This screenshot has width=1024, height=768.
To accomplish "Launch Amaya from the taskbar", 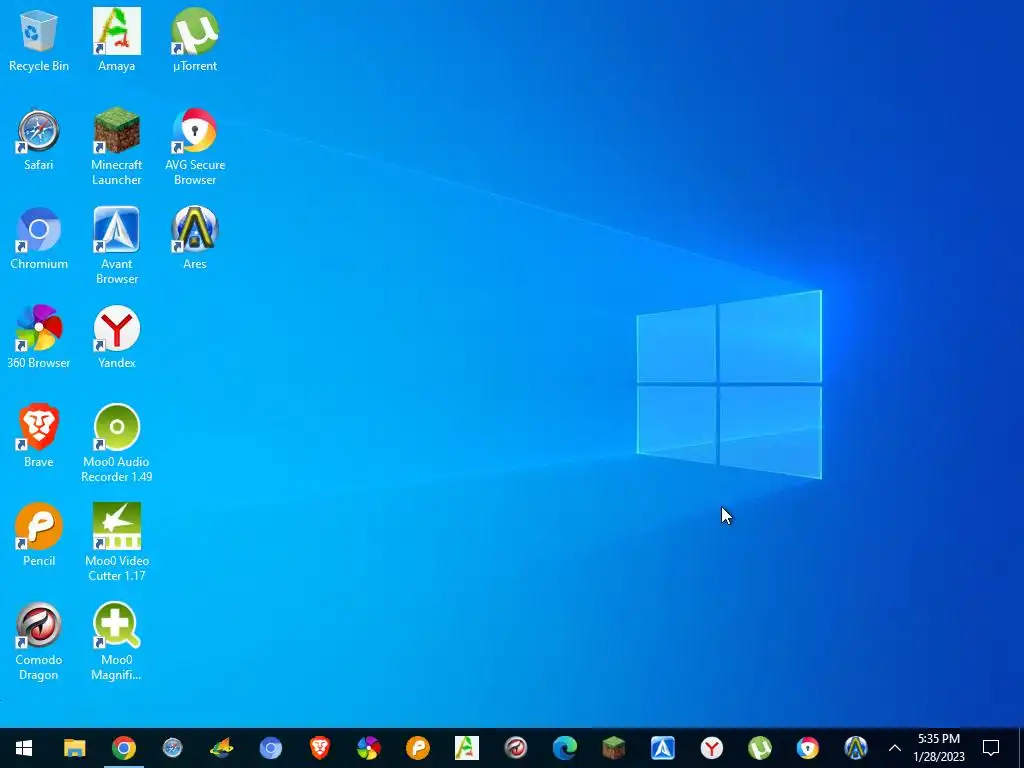I will coord(466,748).
